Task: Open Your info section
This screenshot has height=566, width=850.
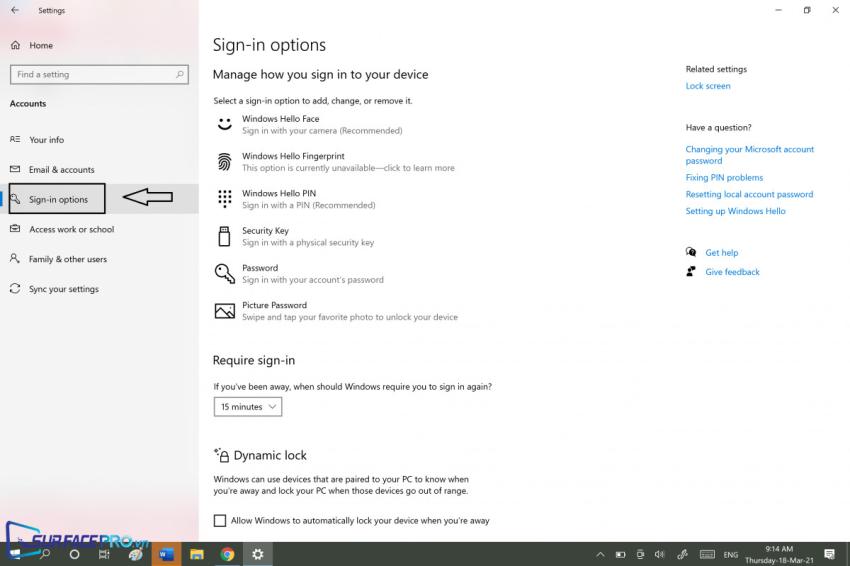Action: (x=99, y=139)
